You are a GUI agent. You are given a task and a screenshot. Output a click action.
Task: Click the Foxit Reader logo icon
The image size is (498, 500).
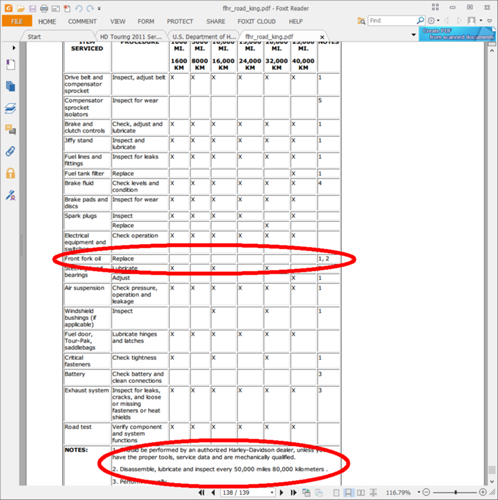tap(9, 8)
